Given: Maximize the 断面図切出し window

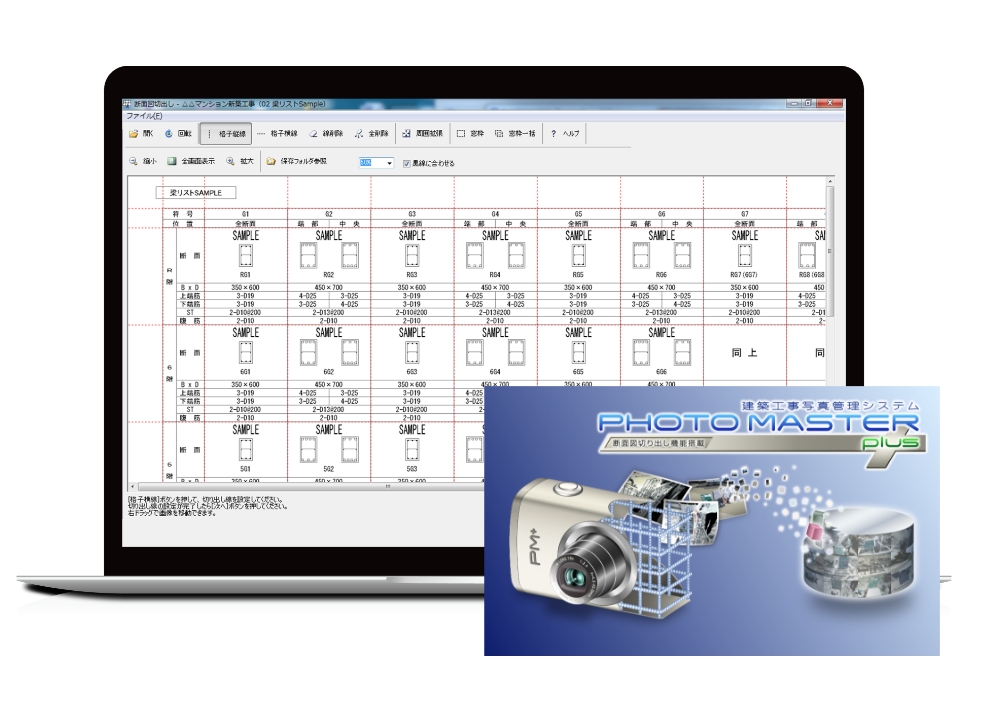Looking at the screenshot, I should pyautogui.click(x=807, y=103).
